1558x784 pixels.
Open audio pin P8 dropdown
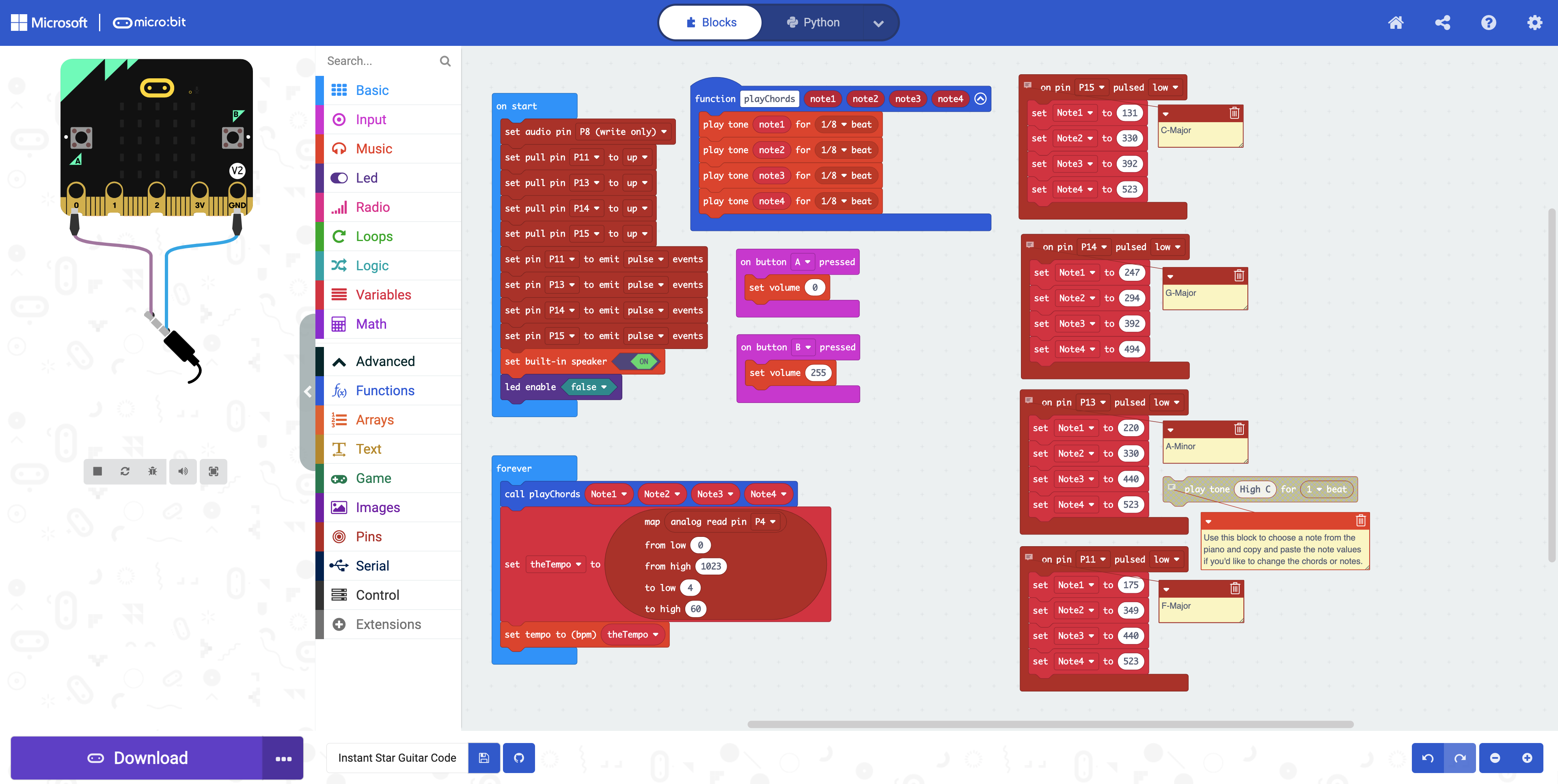pyautogui.click(x=623, y=132)
